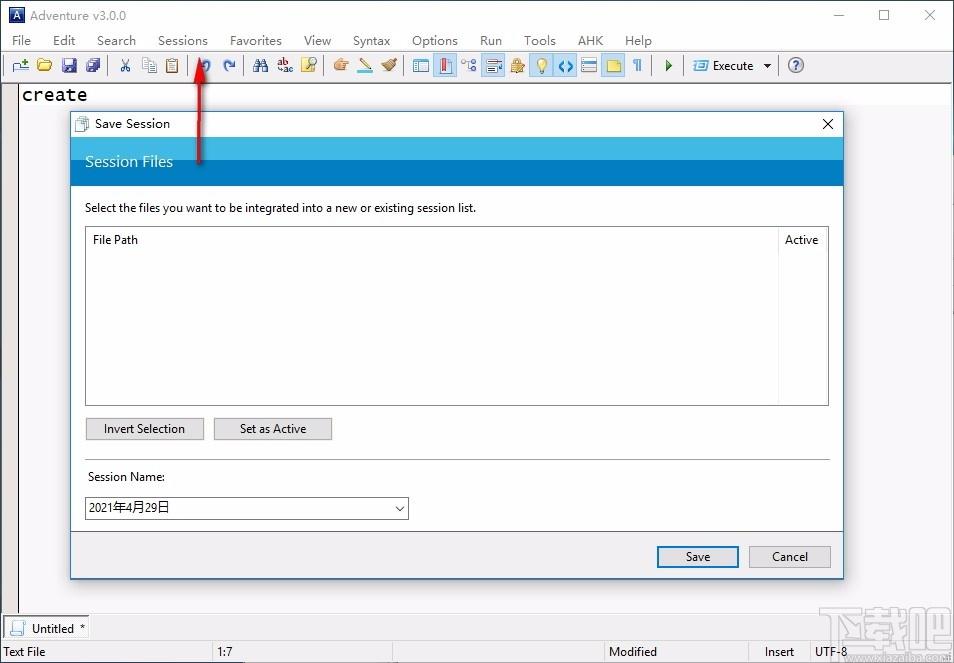Toggle the light bulb toolbar option
This screenshot has height=663, width=954.
[x=541, y=65]
